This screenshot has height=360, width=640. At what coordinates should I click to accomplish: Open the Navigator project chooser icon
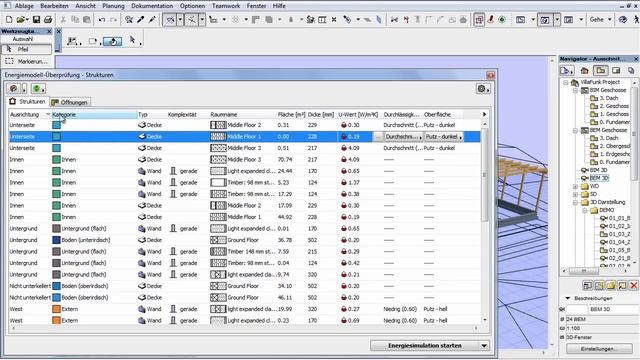pos(567,71)
